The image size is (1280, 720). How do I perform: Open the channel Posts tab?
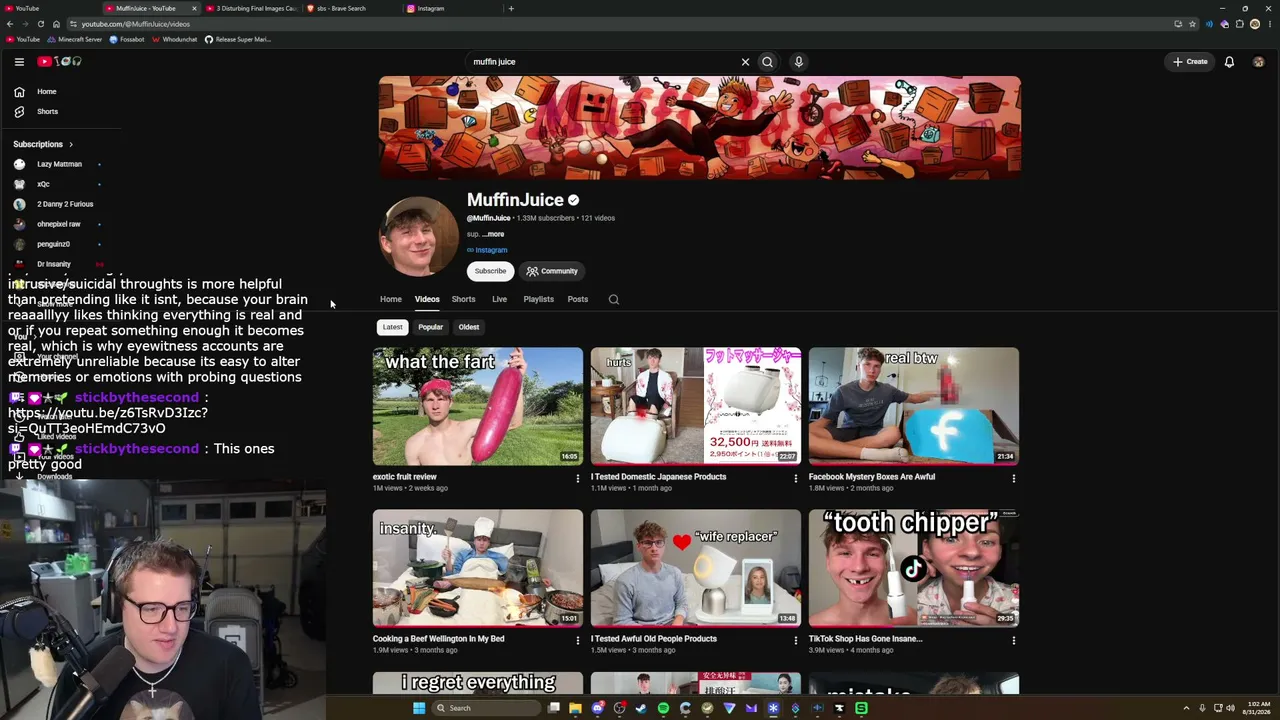coord(578,299)
